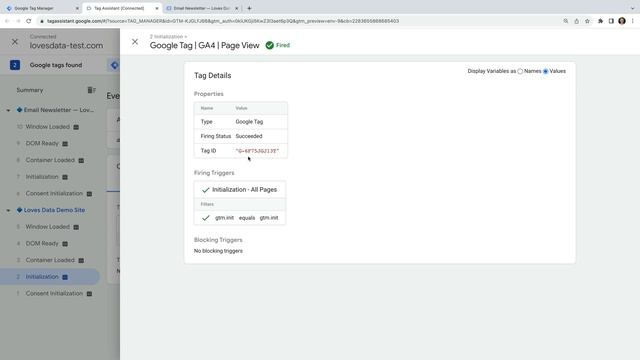The width and height of the screenshot is (640, 360).
Task: Click GTM container diamond icon in header
Action: click(x=114, y=65)
